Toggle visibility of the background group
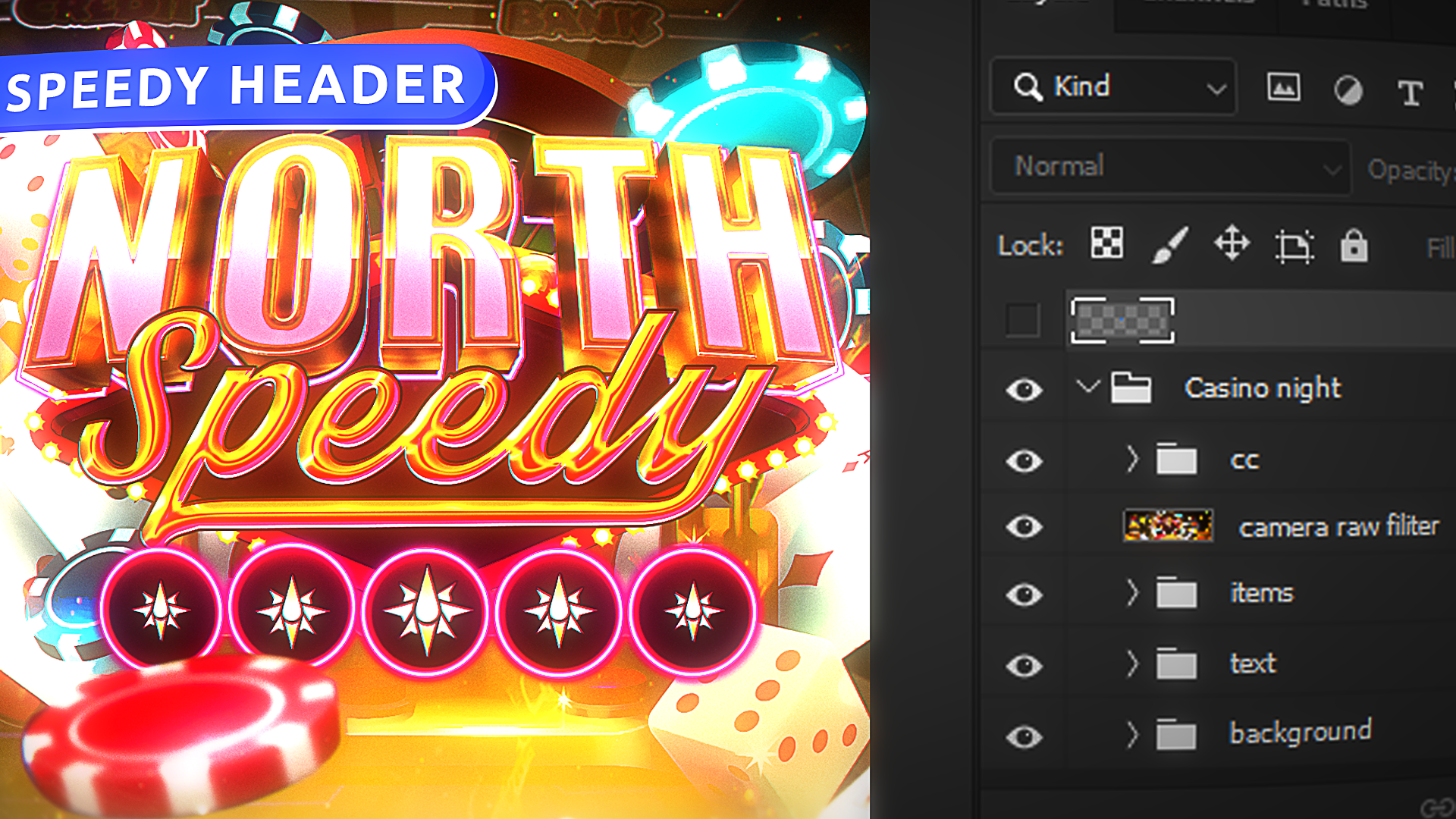 coord(1024,732)
